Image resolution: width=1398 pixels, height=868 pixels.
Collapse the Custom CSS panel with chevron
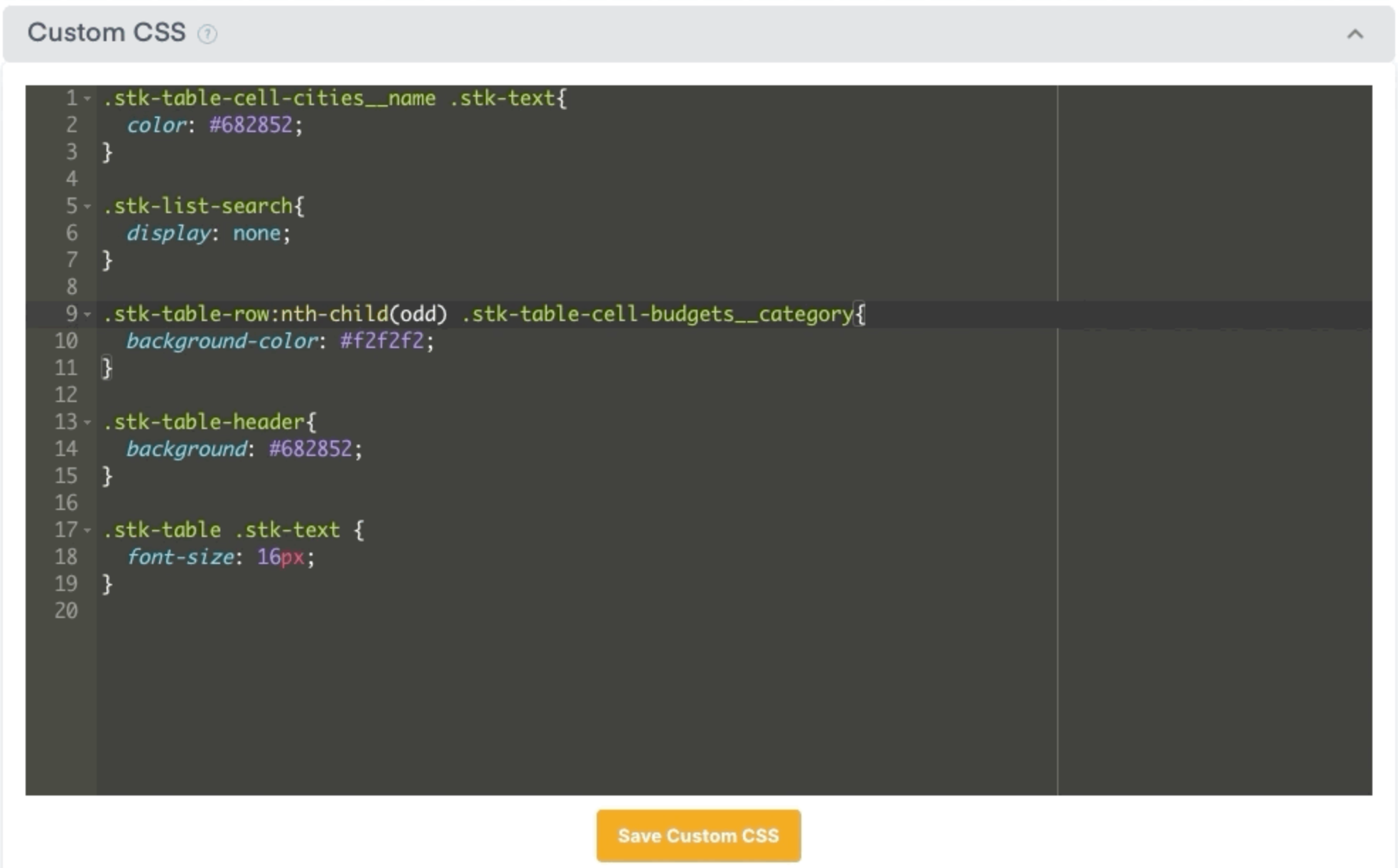(1355, 33)
